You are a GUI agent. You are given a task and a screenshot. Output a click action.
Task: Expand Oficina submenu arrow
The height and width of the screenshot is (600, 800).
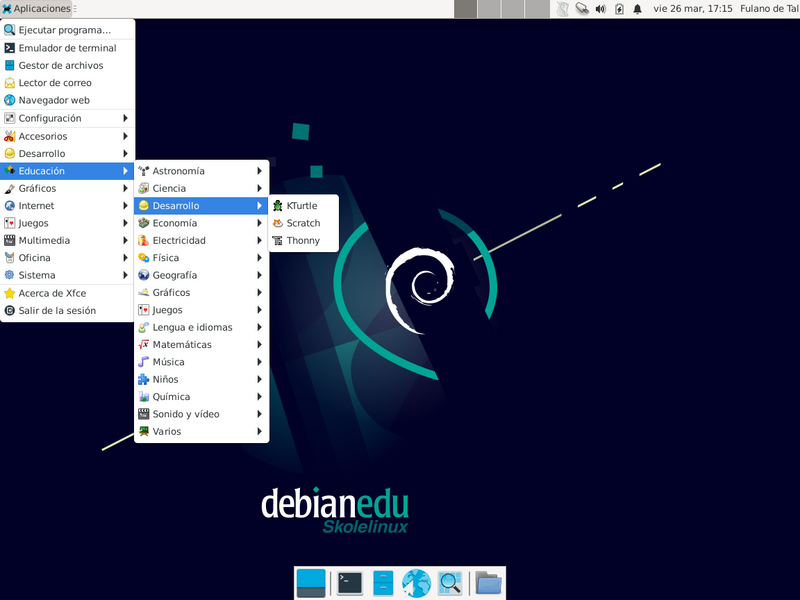click(x=125, y=258)
